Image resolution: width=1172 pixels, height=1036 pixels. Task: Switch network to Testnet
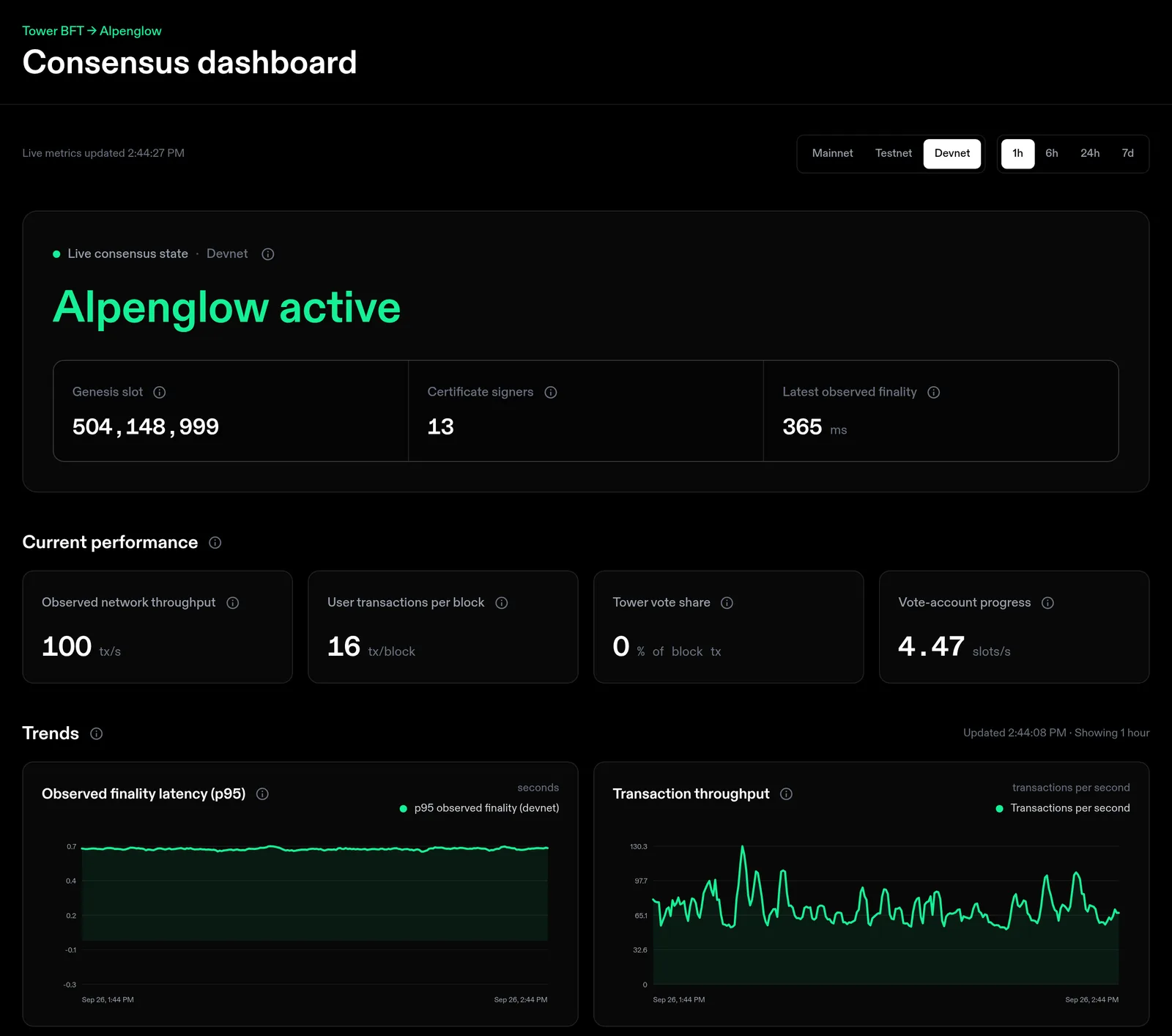pyautogui.click(x=894, y=154)
